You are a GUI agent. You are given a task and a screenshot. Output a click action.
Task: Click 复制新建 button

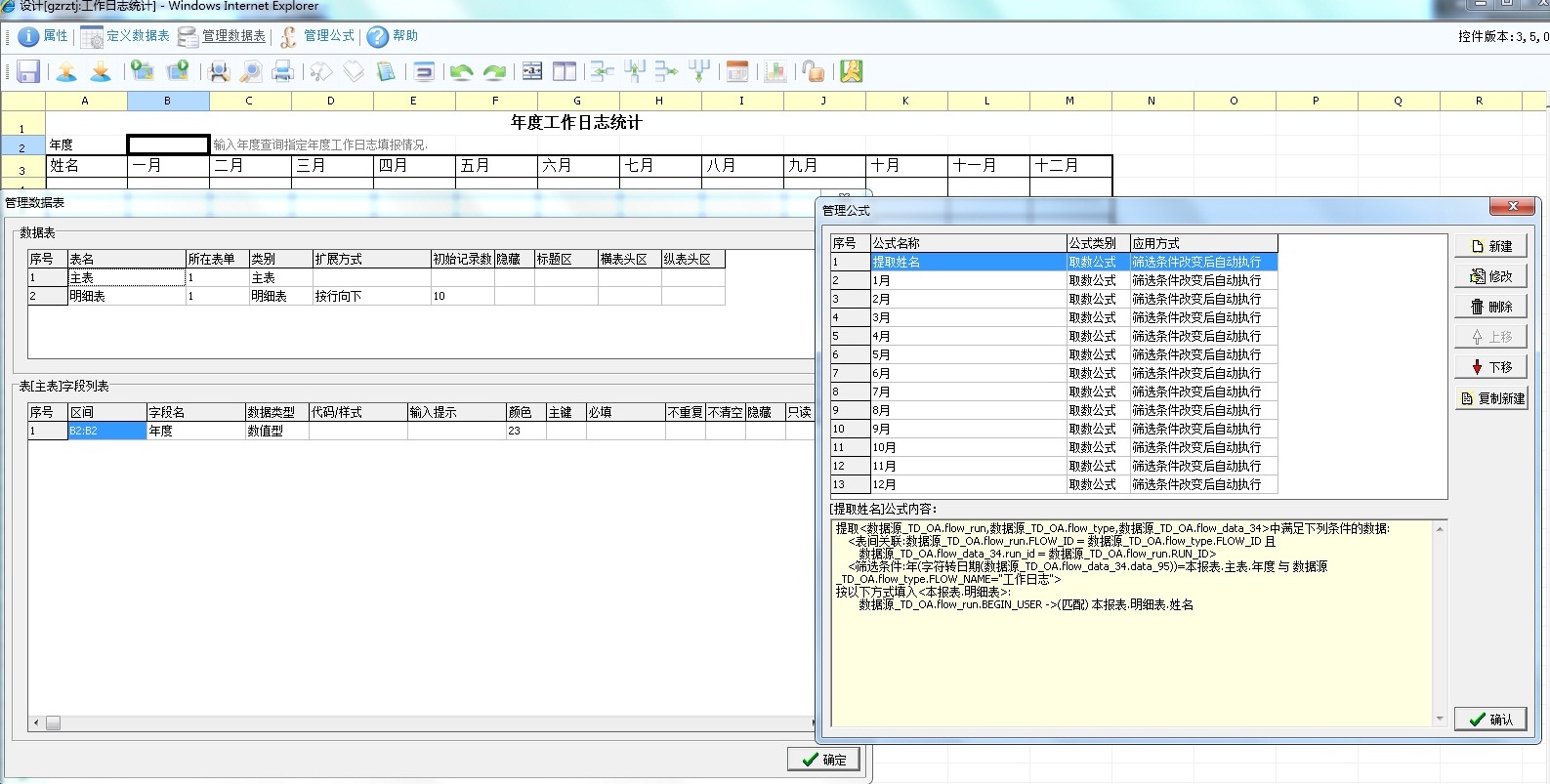(1490, 398)
